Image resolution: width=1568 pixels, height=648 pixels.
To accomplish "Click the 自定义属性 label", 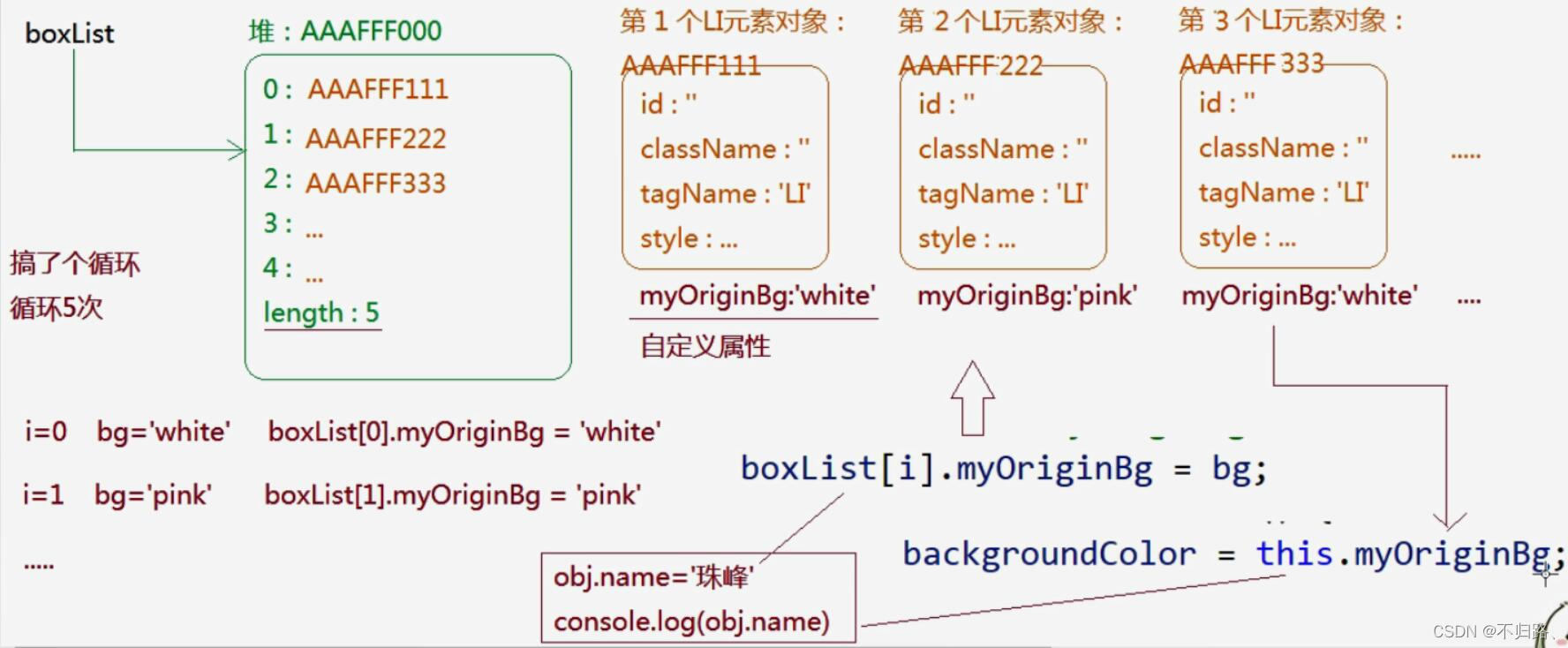I will [x=705, y=346].
